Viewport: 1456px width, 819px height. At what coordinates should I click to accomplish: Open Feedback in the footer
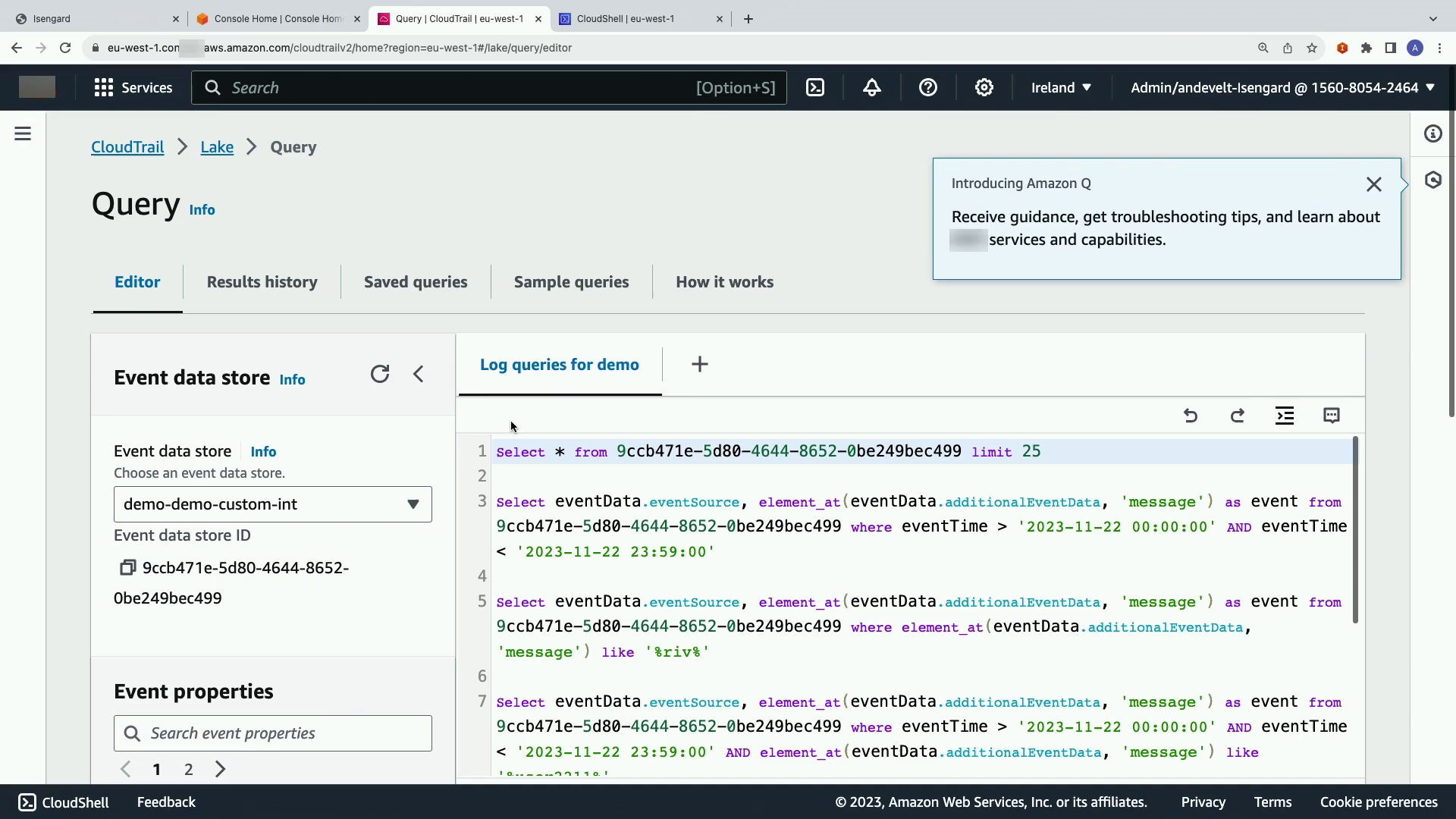[166, 802]
